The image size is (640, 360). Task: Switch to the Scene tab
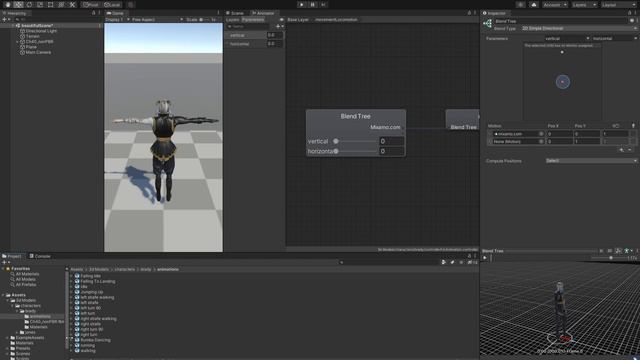coord(235,13)
